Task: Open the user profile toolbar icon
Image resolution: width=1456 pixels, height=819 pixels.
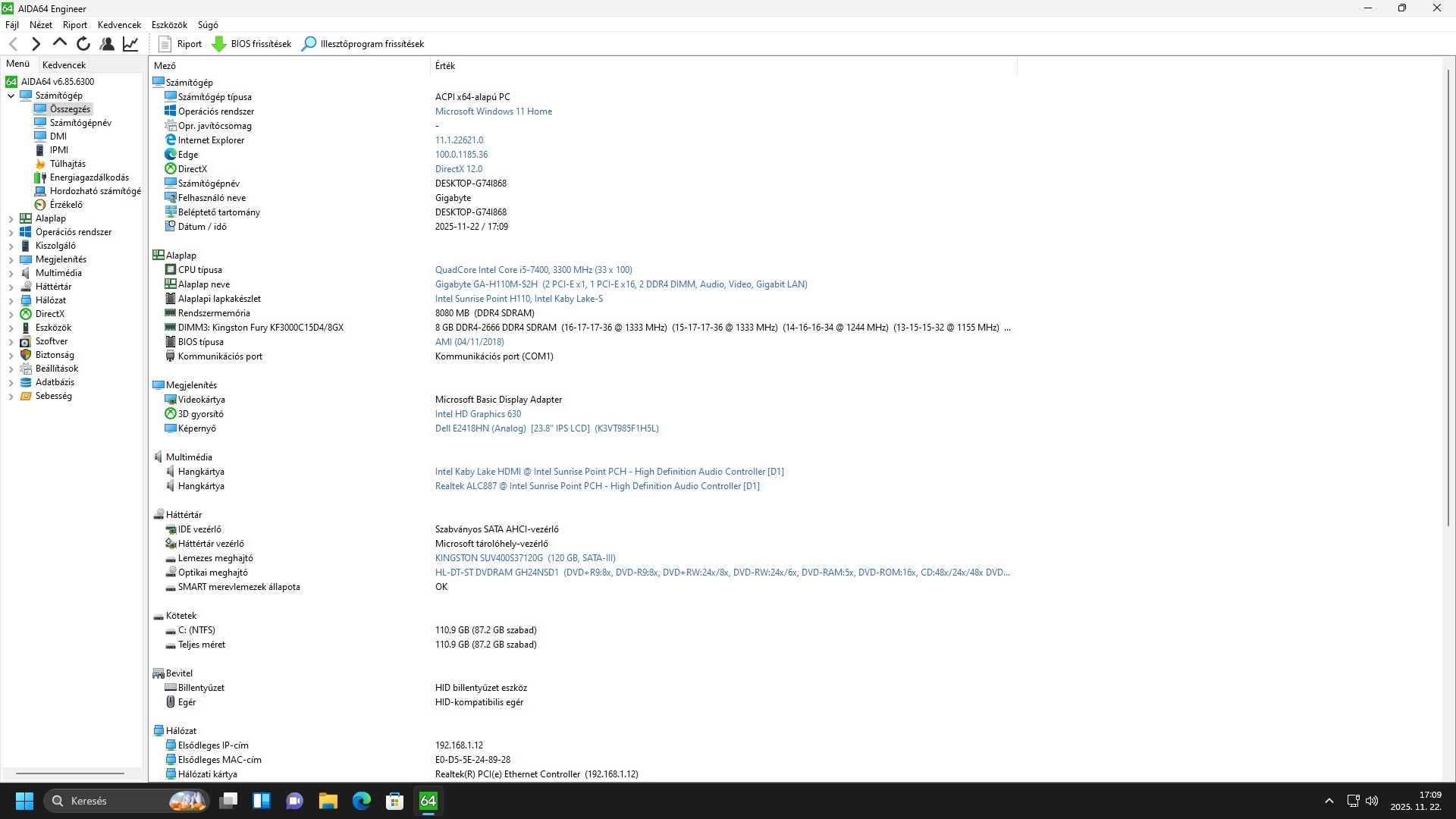Action: (107, 44)
